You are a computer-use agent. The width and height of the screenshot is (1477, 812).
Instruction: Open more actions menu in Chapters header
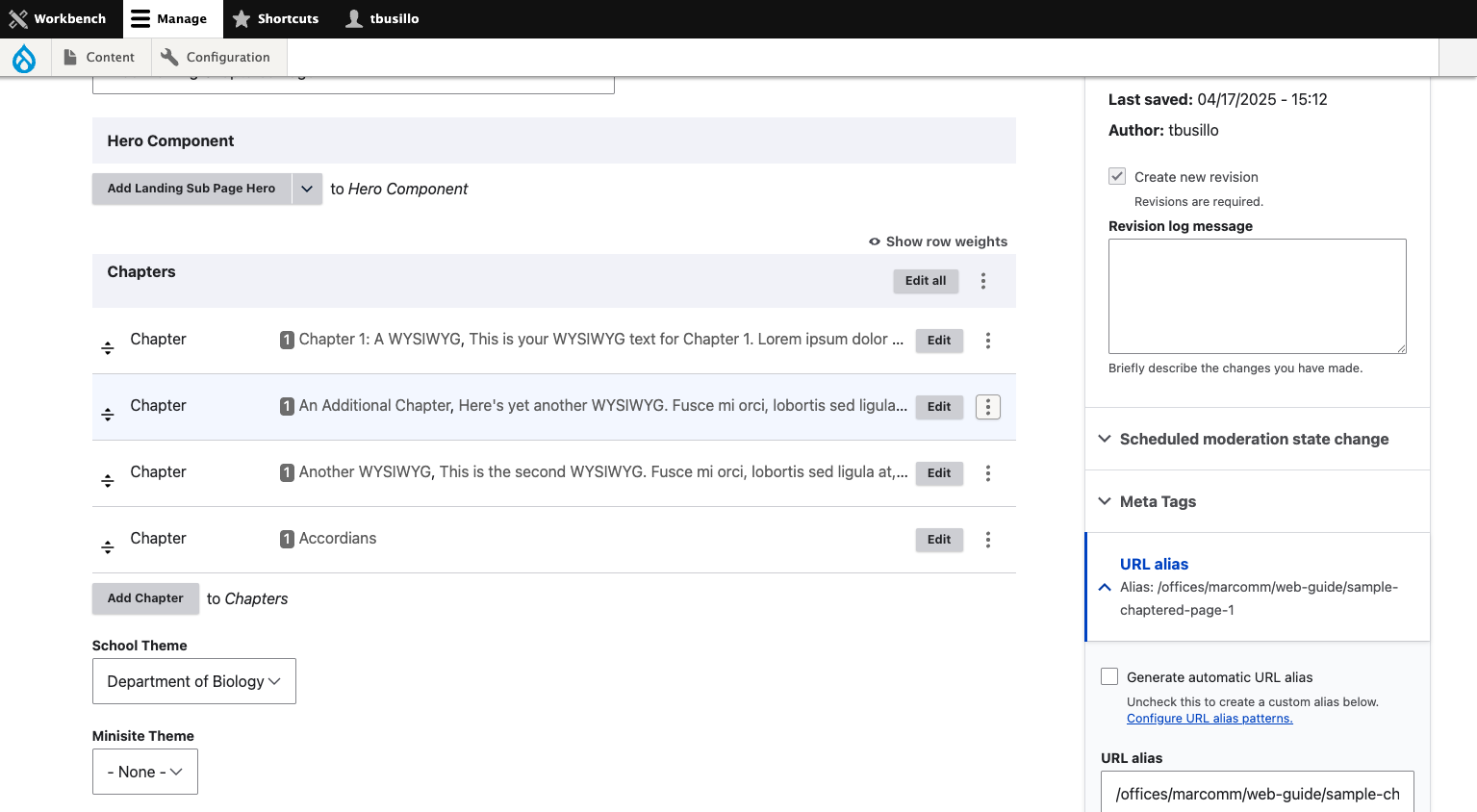[983, 281]
